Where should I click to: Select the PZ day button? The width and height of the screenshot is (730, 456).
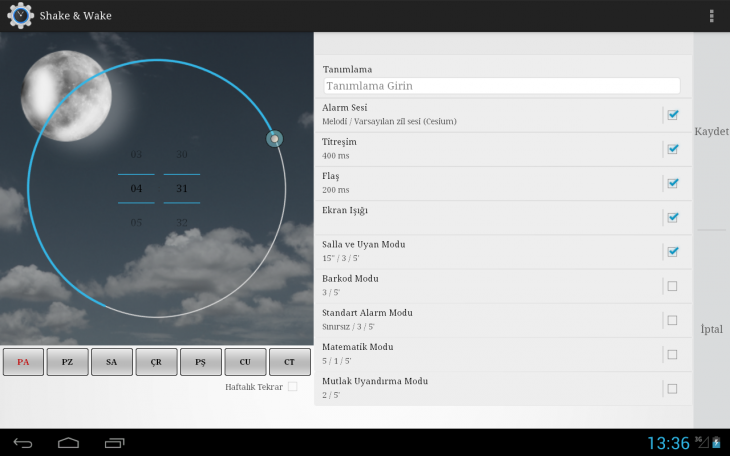click(x=67, y=362)
